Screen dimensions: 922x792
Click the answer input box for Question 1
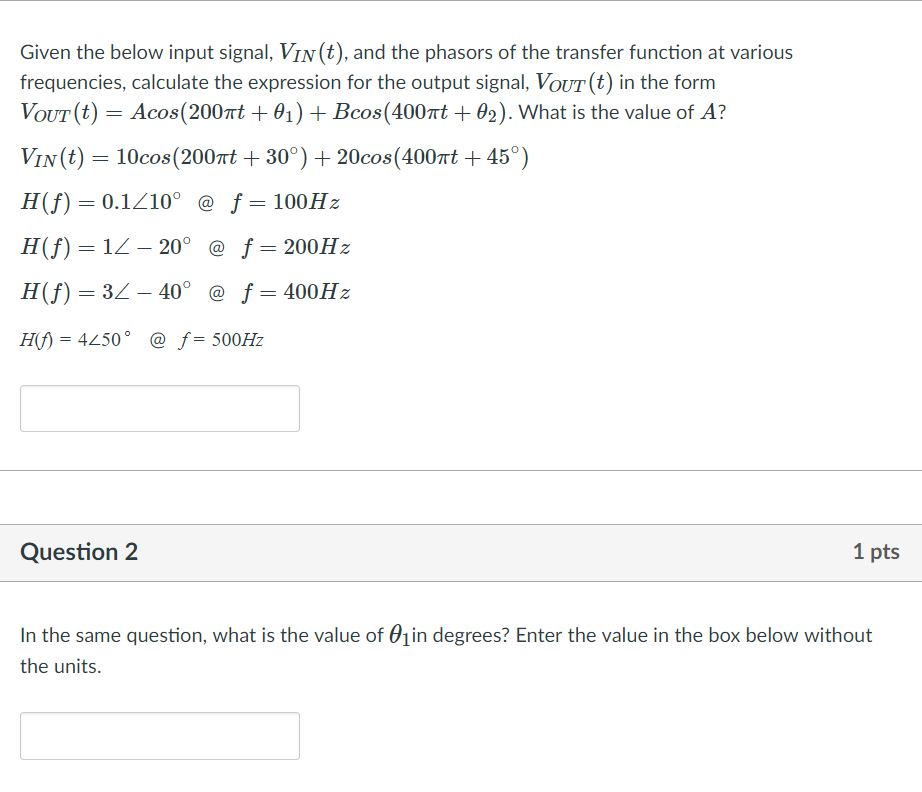pyautogui.click(x=159, y=408)
